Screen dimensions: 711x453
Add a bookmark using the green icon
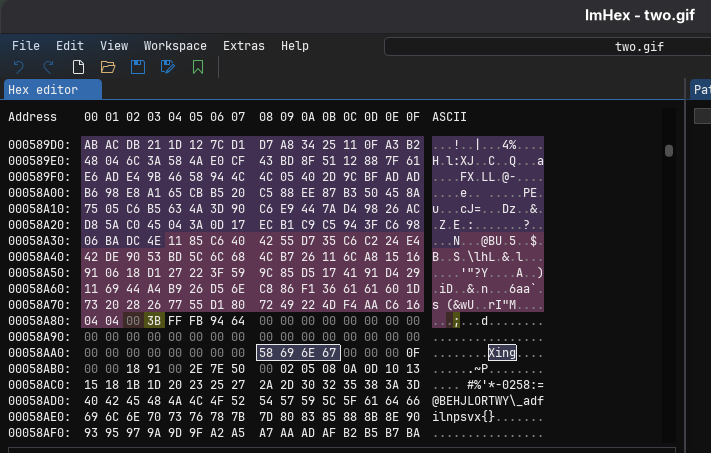click(x=198, y=67)
